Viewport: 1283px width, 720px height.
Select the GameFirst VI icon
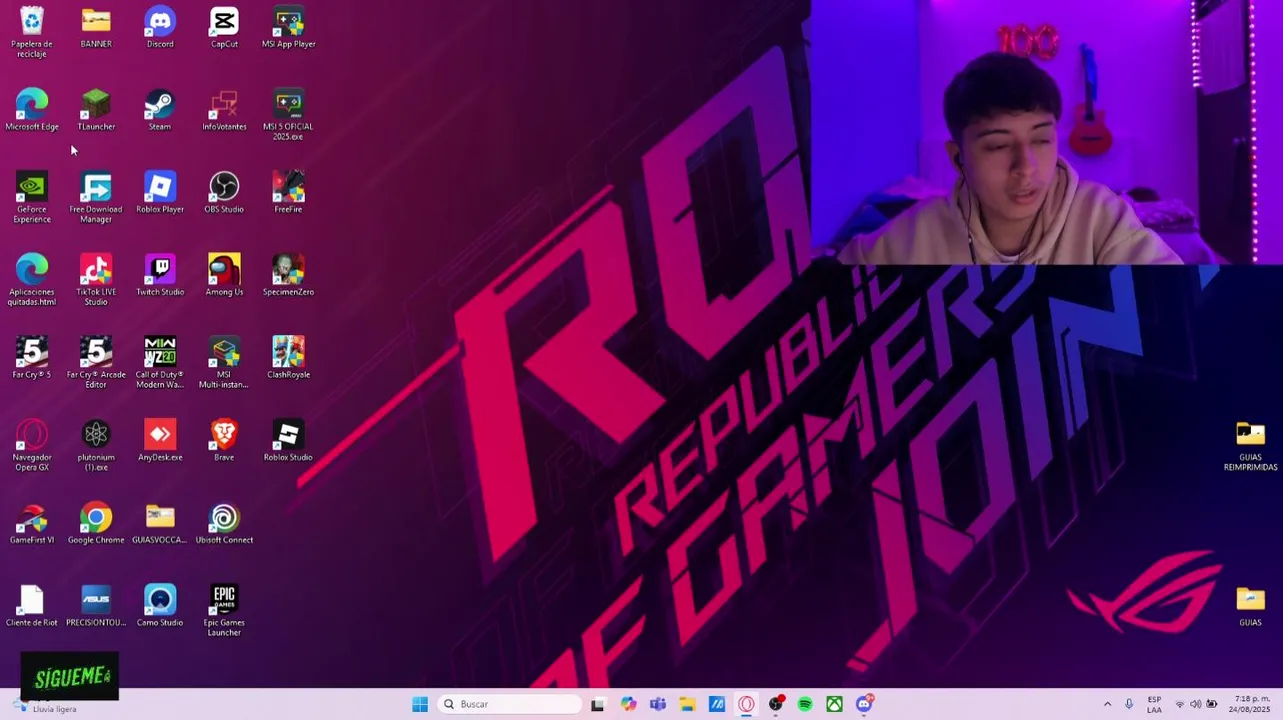[32, 524]
